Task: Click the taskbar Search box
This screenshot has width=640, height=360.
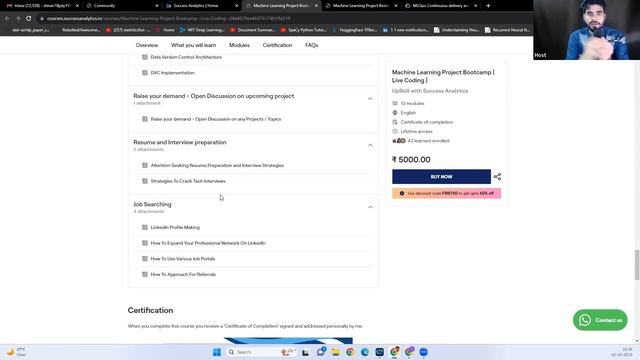Action: (x=261, y=352)
